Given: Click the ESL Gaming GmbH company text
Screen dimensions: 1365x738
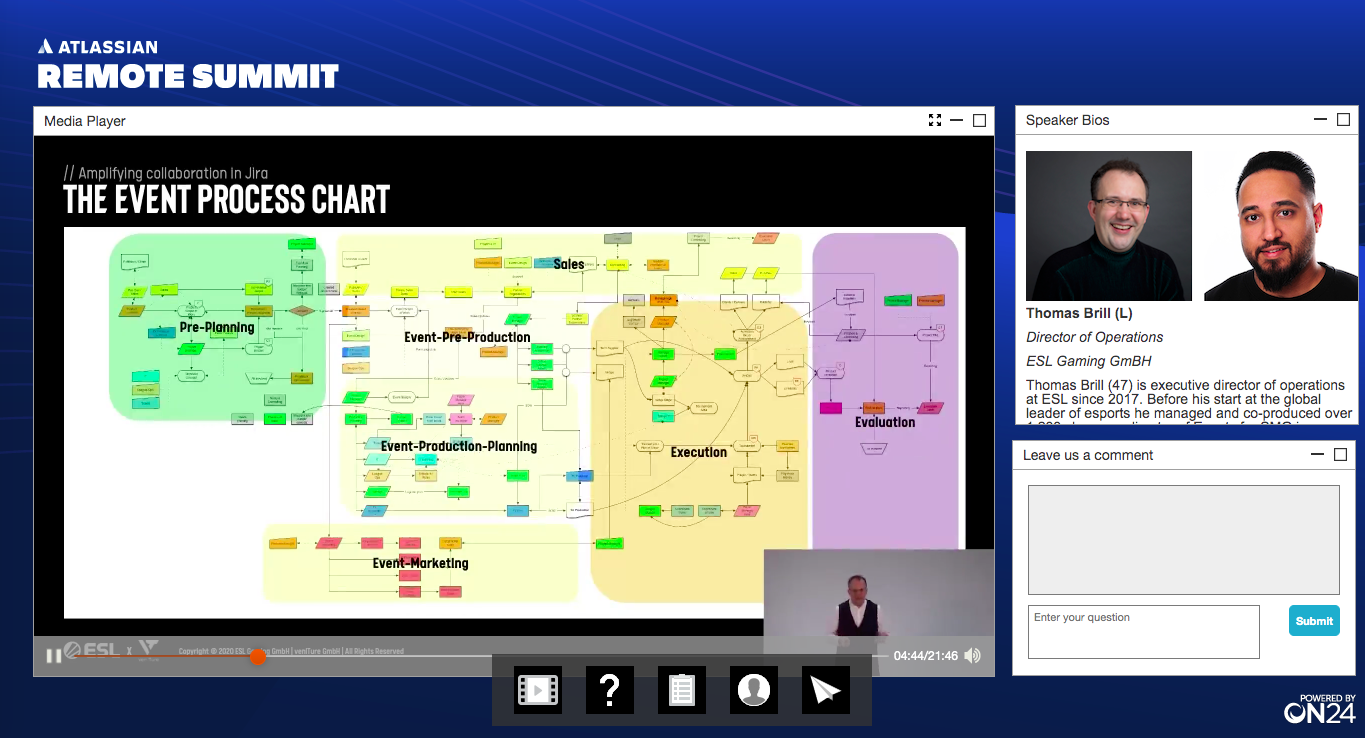Looking at the screenshot, I should pyautogui.click(x=1089, y=361).
